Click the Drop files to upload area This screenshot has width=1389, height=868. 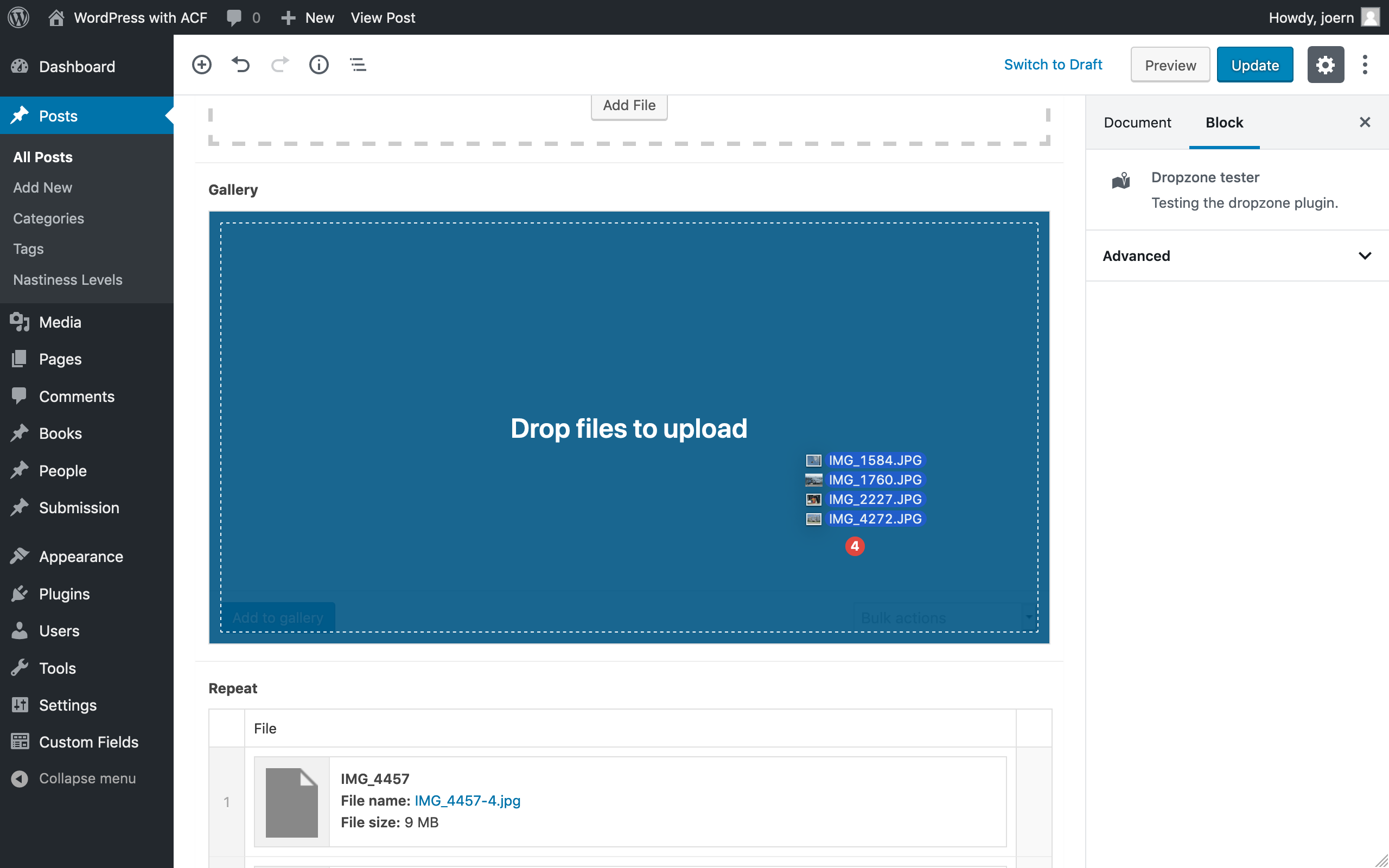(629, 427)
